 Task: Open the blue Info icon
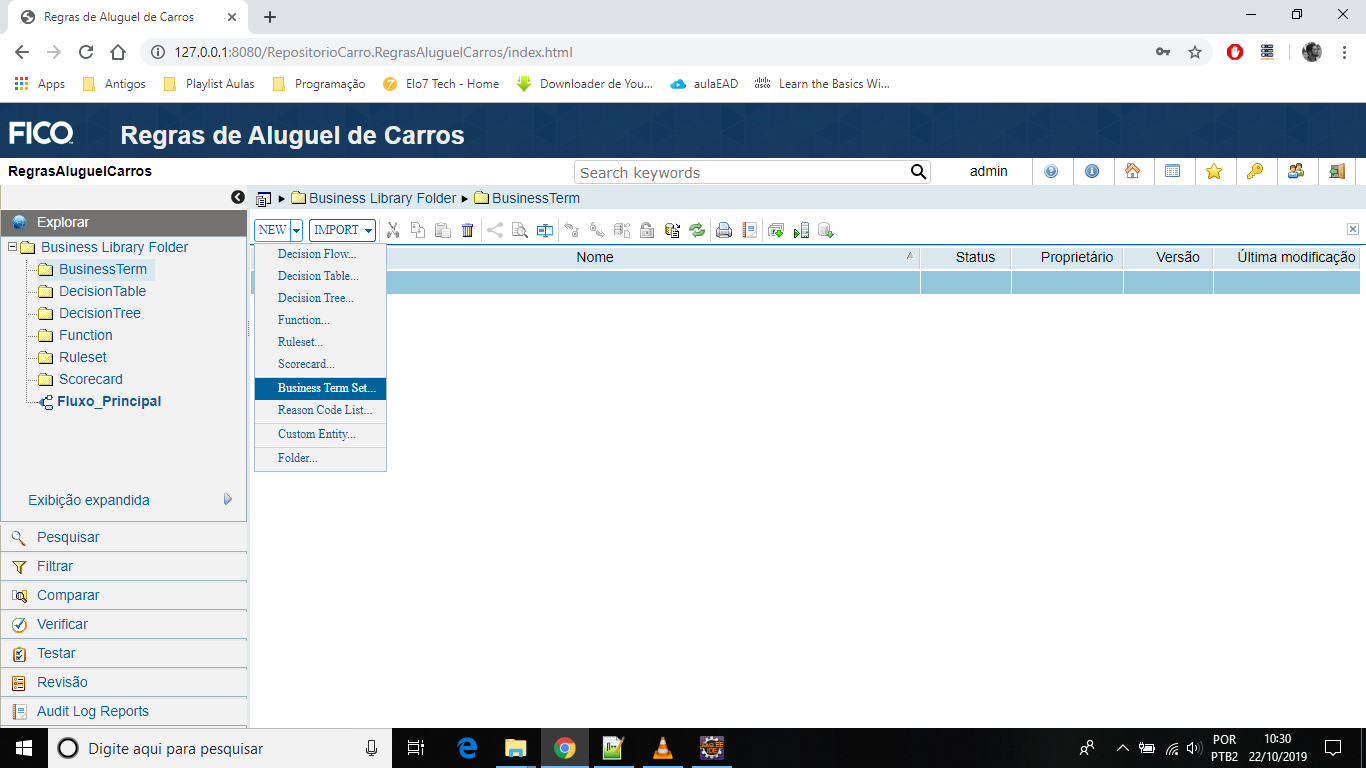(1092, 172)
